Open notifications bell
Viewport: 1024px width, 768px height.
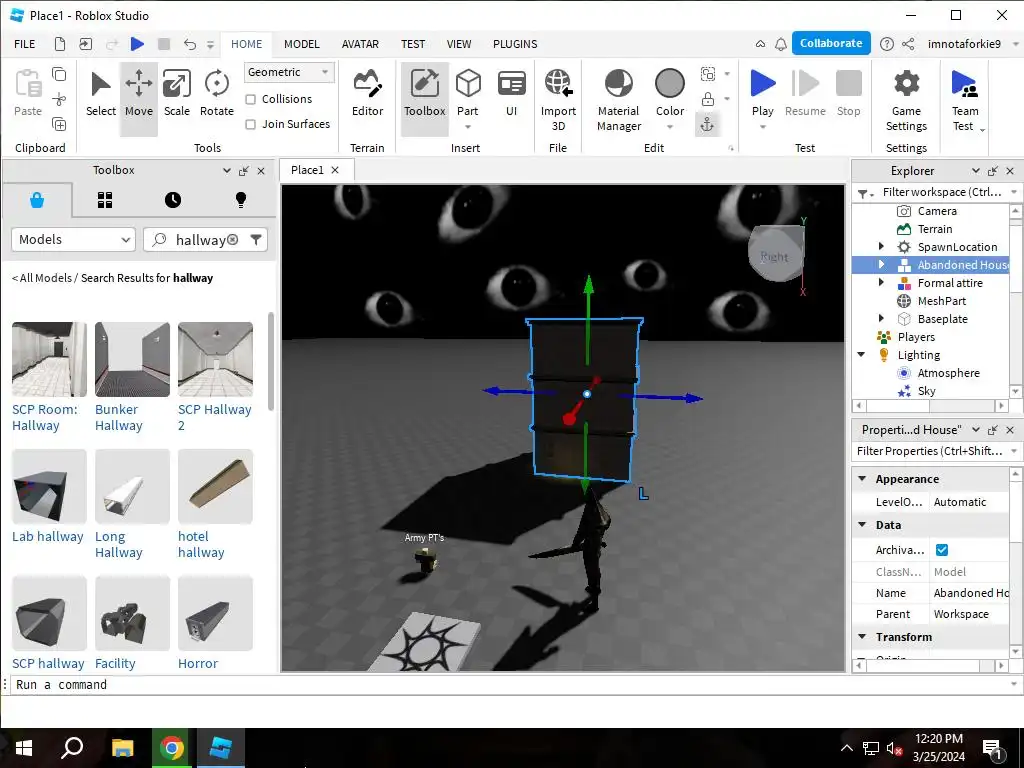pos(780,44)
